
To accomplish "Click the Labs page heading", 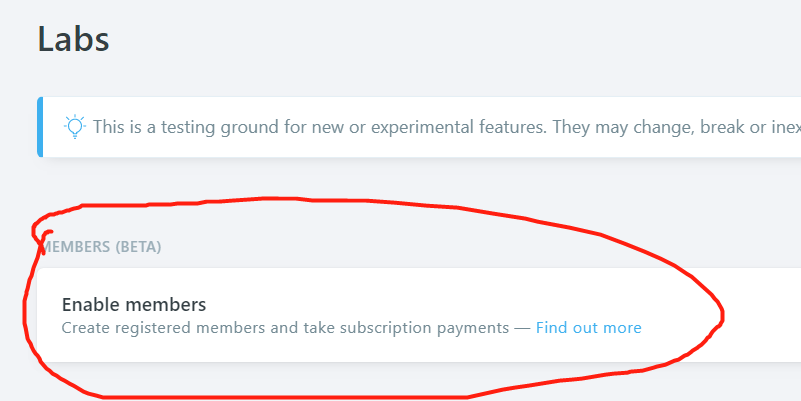I will [x=74, y=39].
